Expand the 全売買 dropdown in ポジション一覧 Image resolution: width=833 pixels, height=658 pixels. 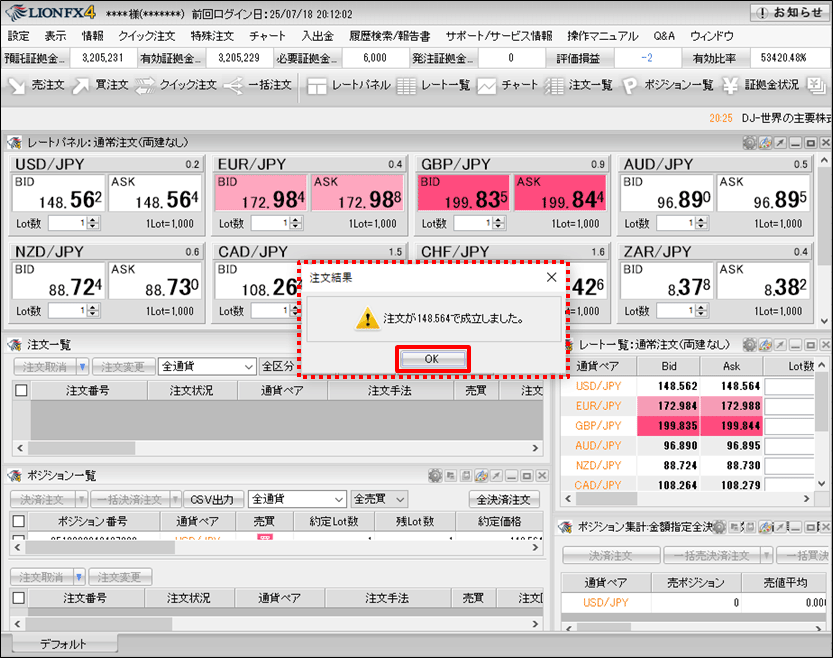point(379,499)
